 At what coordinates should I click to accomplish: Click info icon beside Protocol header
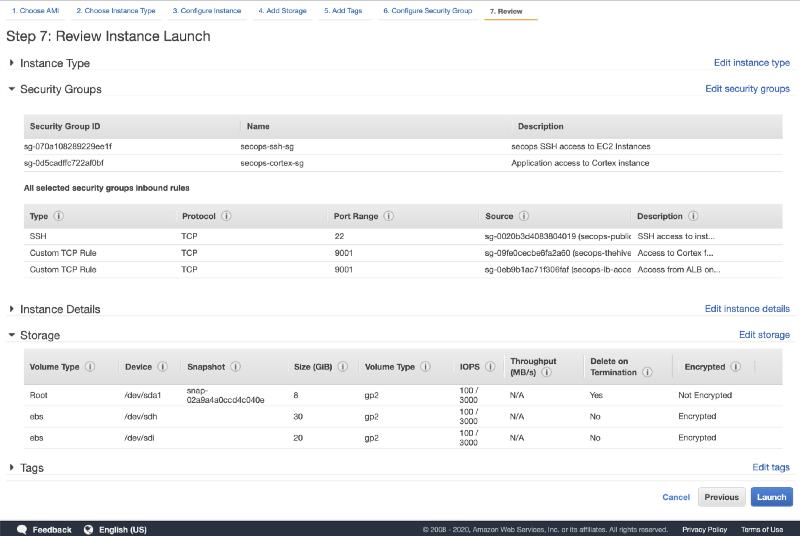tap(227, 216)
